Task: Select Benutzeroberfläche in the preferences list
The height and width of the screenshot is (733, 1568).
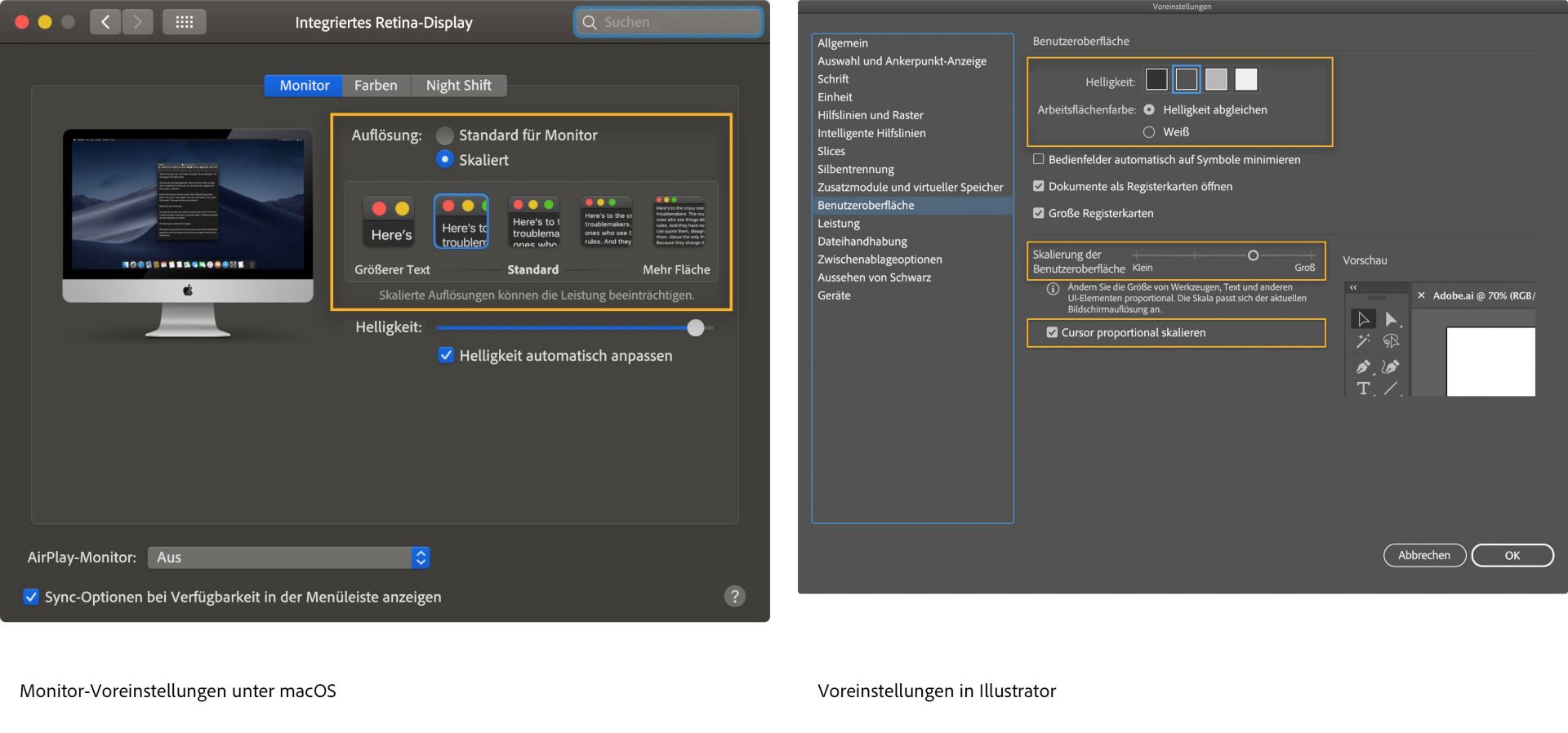Action: click(x=912, y=205)
